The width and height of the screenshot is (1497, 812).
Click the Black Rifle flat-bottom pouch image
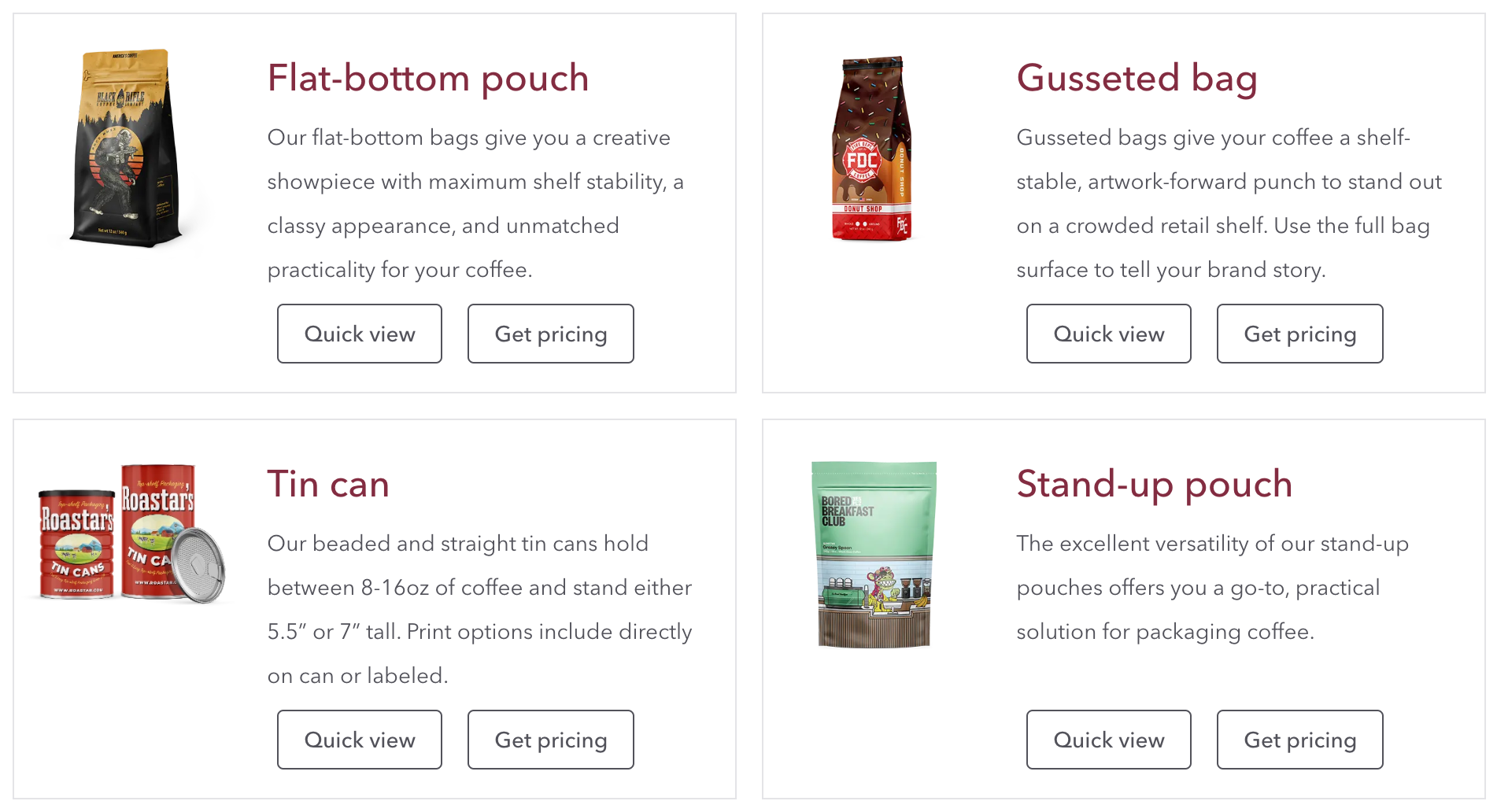click(x=128, y=148)
